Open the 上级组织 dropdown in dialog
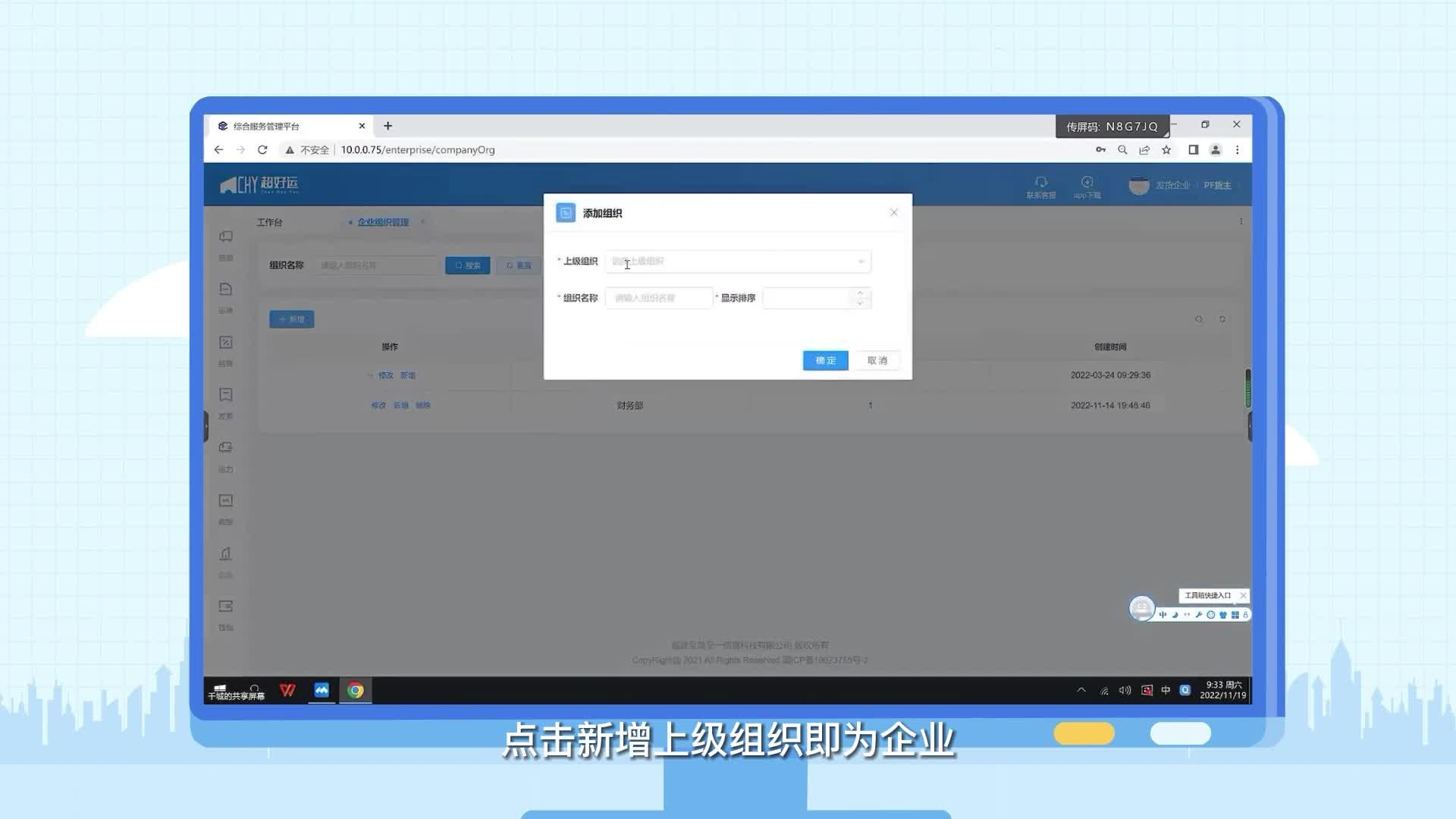Screen dimensions: 1456x819 859,261
